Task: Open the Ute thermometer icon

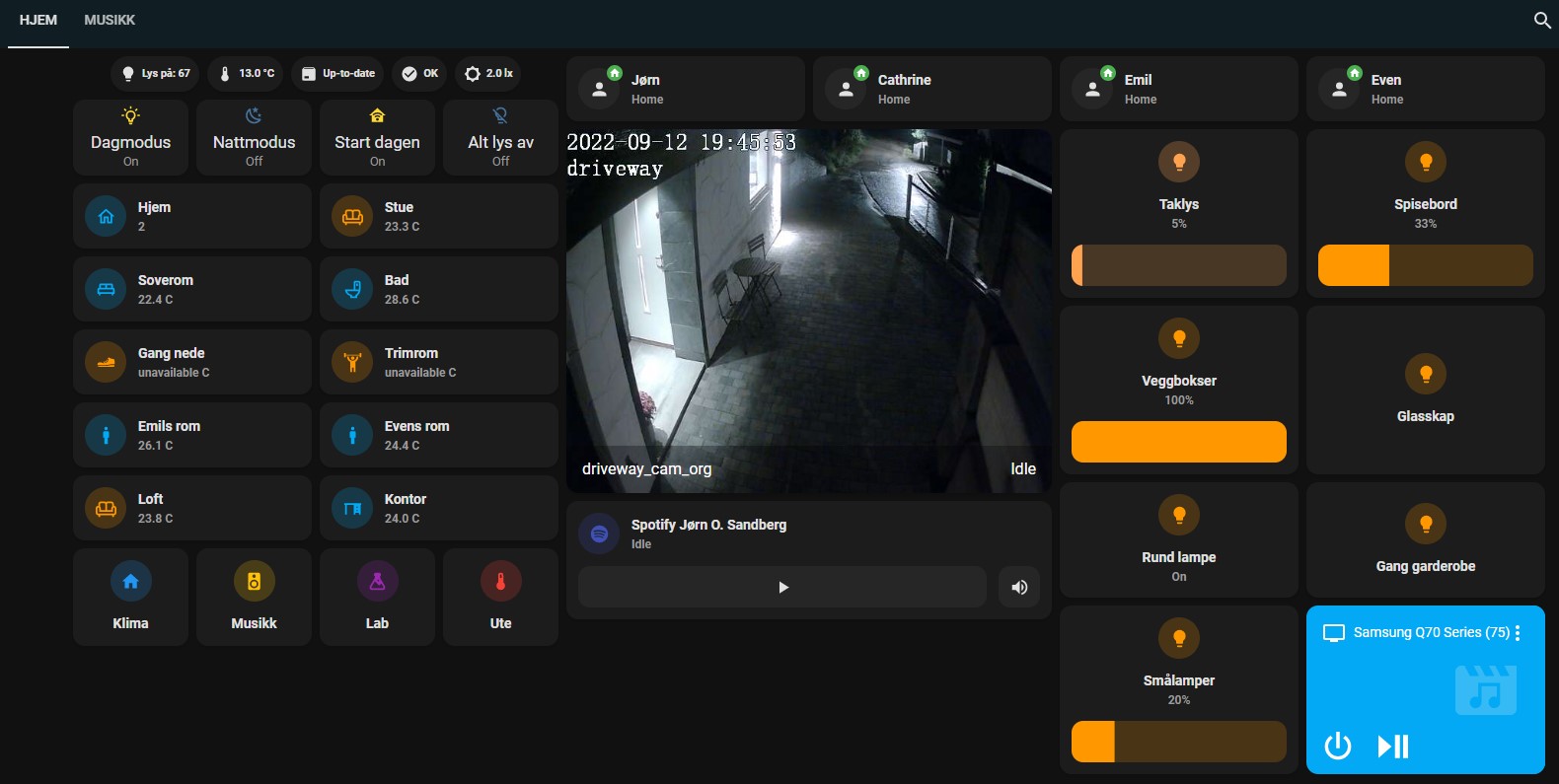Action: (500, 582)
